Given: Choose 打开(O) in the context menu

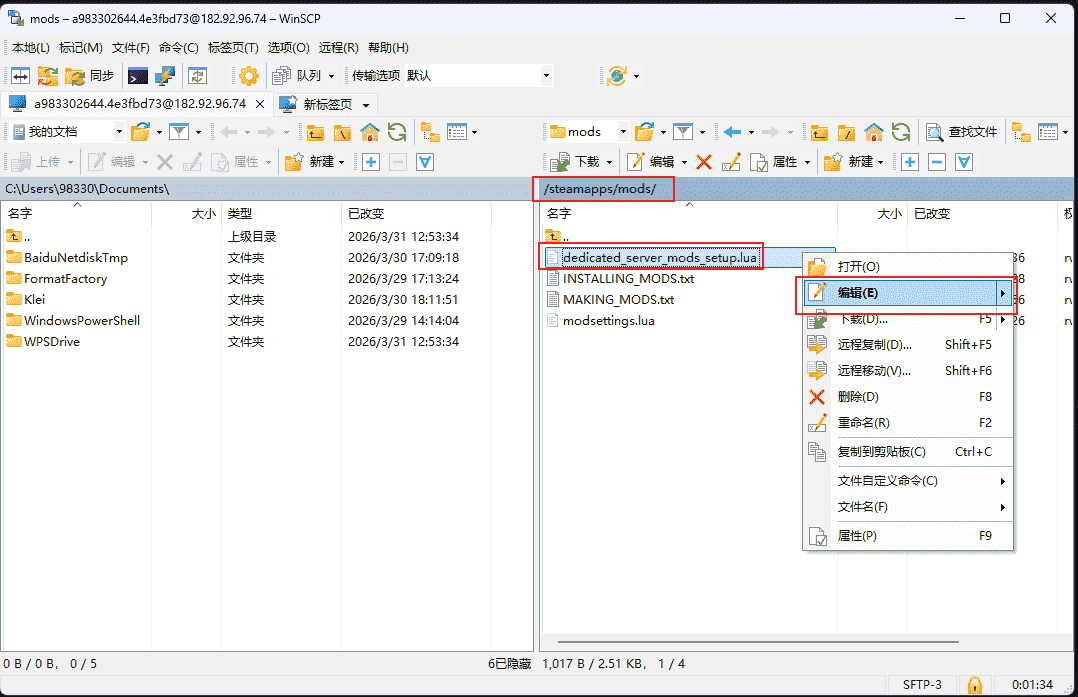Looking at the screenshot, I should [x=908, y=267].
